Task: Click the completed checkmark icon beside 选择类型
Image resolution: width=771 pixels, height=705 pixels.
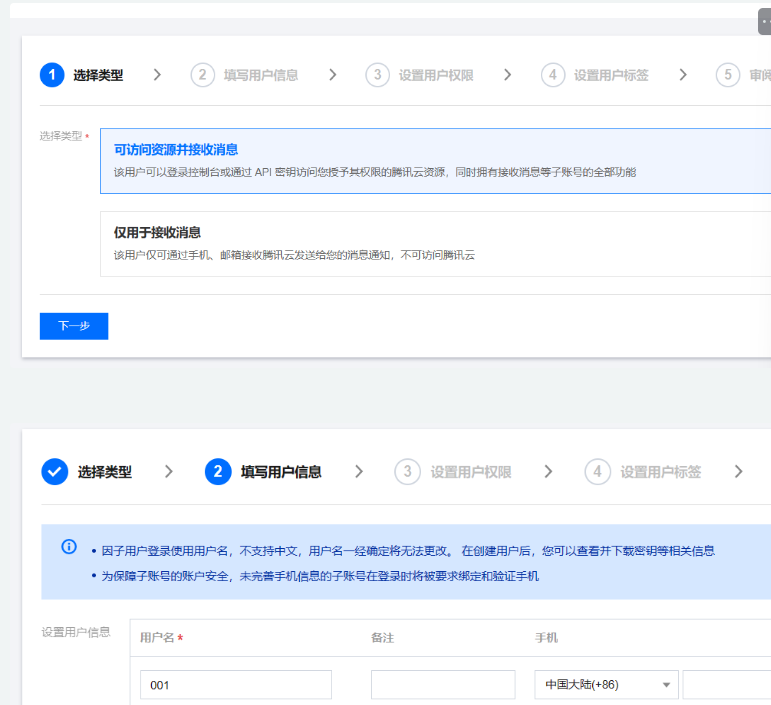Action: 55,472
